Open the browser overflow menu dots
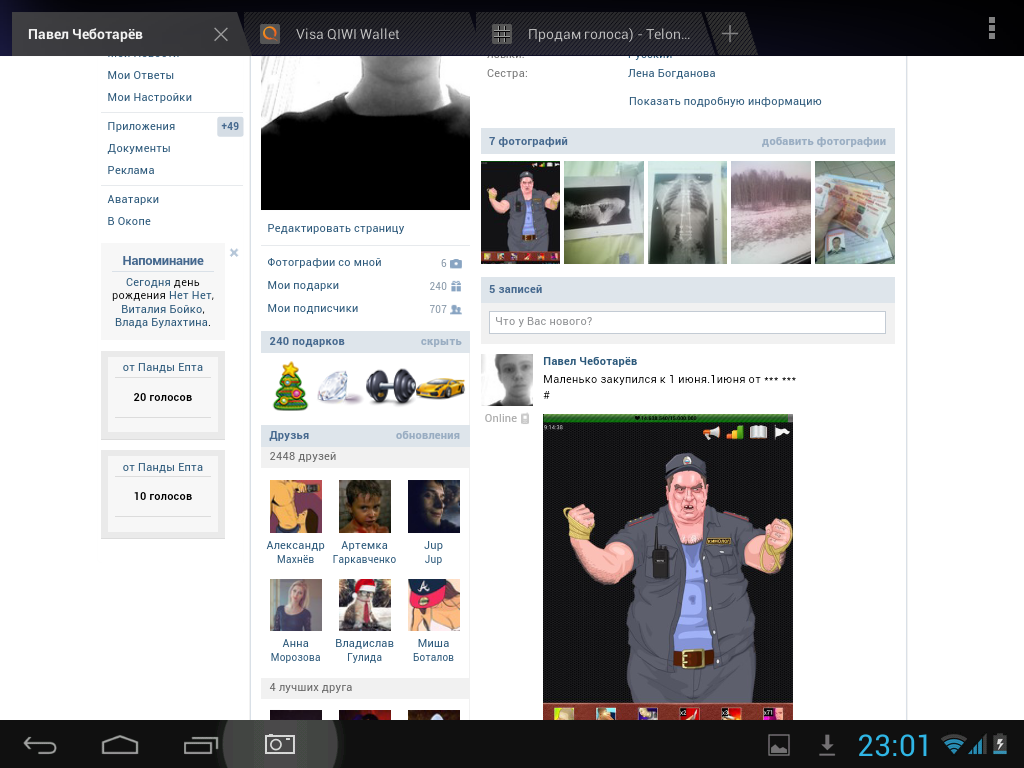This screenshot has width=1024, height=768. pyautogui.click(x=991, y=29)
